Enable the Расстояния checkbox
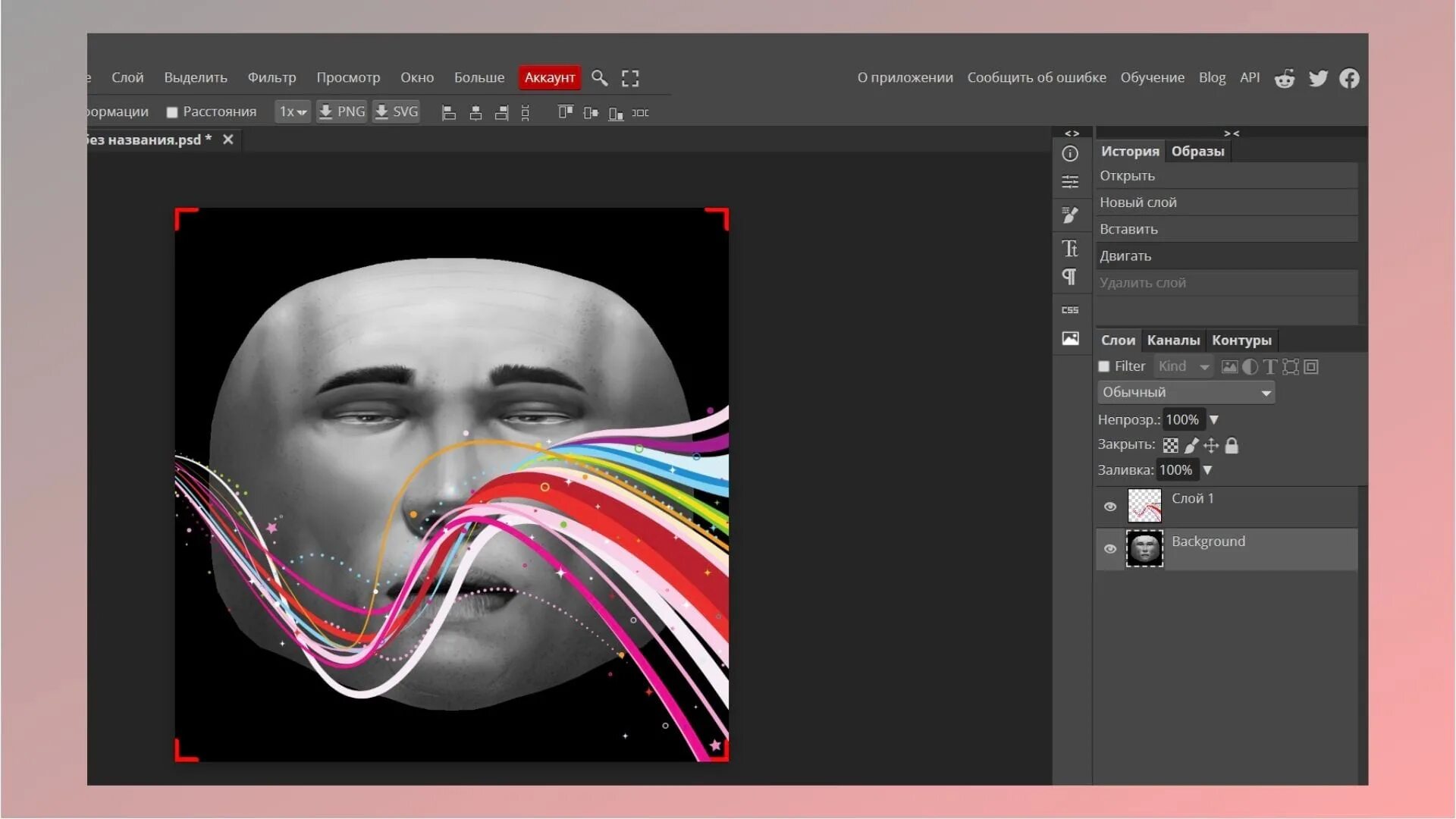The width and height of the screenshot is (1456, 819). [172, 112]
